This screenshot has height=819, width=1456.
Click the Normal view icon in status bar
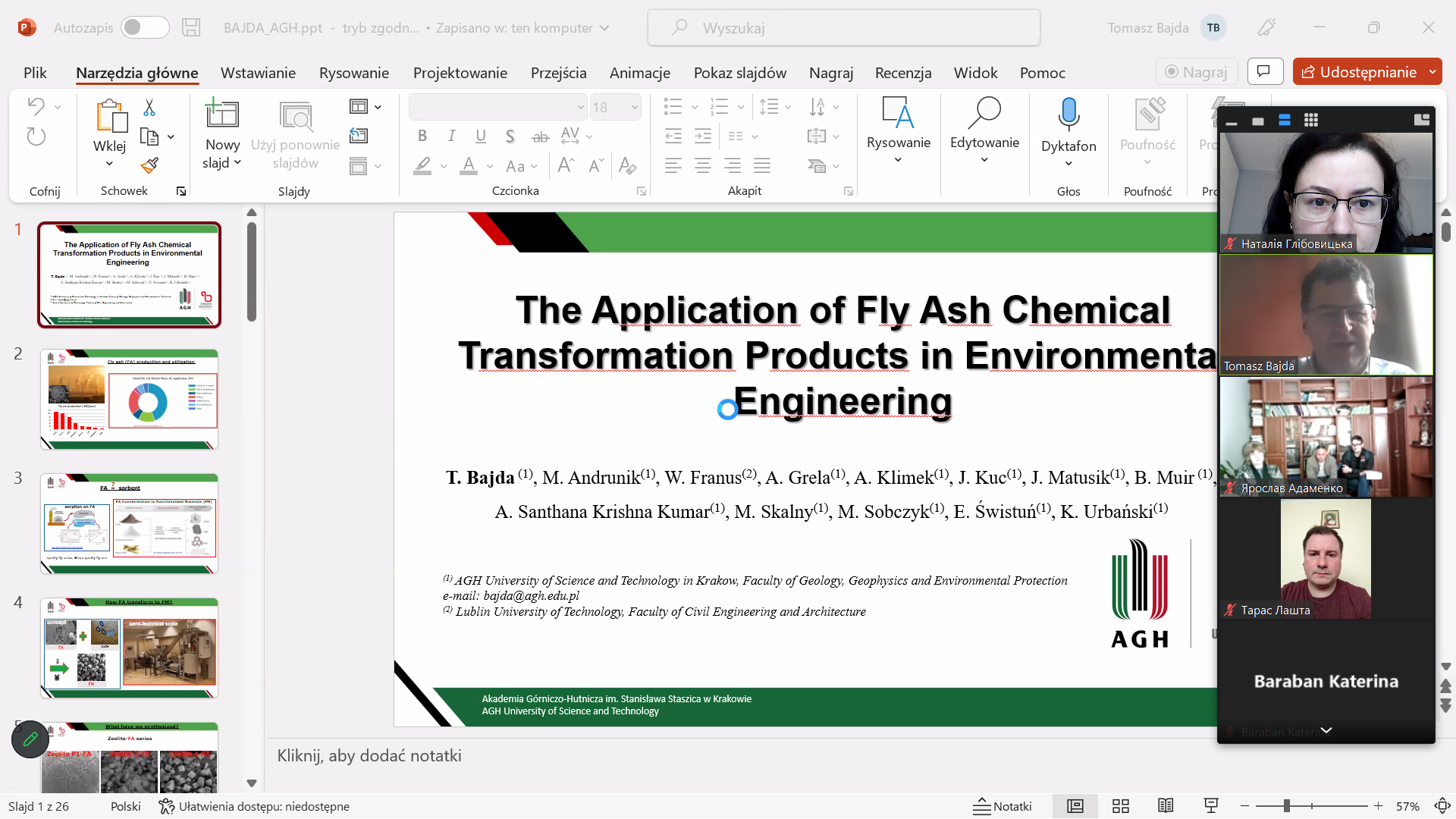pos(1075,806)
